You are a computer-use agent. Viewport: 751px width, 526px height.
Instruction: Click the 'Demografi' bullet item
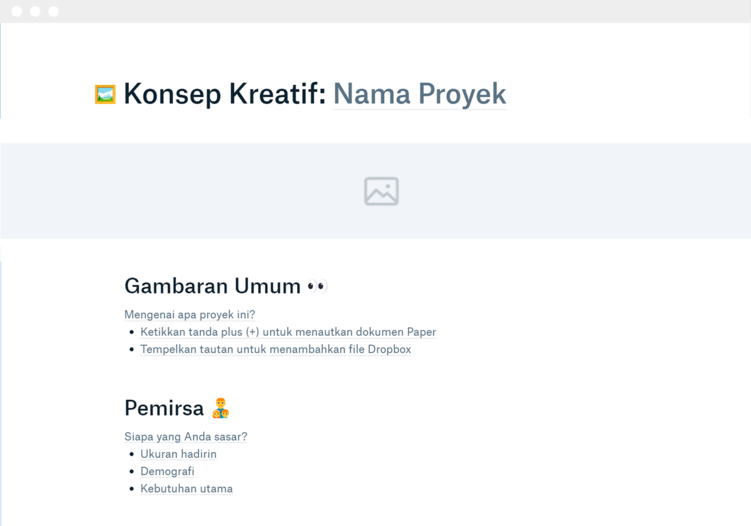pos(167,471)
